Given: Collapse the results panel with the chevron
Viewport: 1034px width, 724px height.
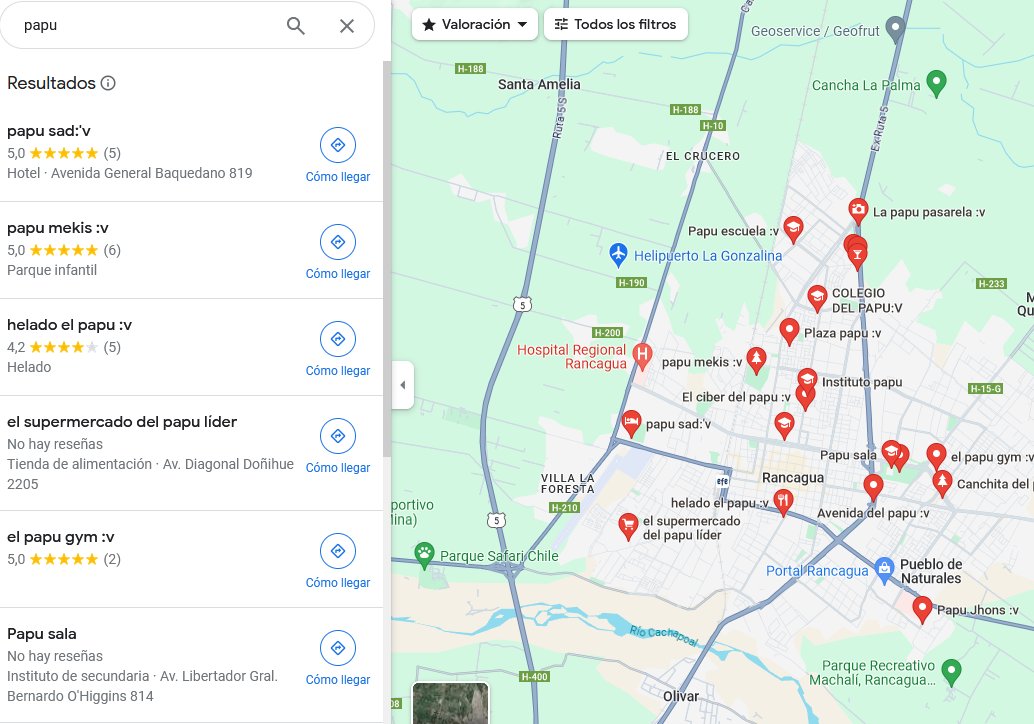Looking at the screenshot, I should point(403,384).
